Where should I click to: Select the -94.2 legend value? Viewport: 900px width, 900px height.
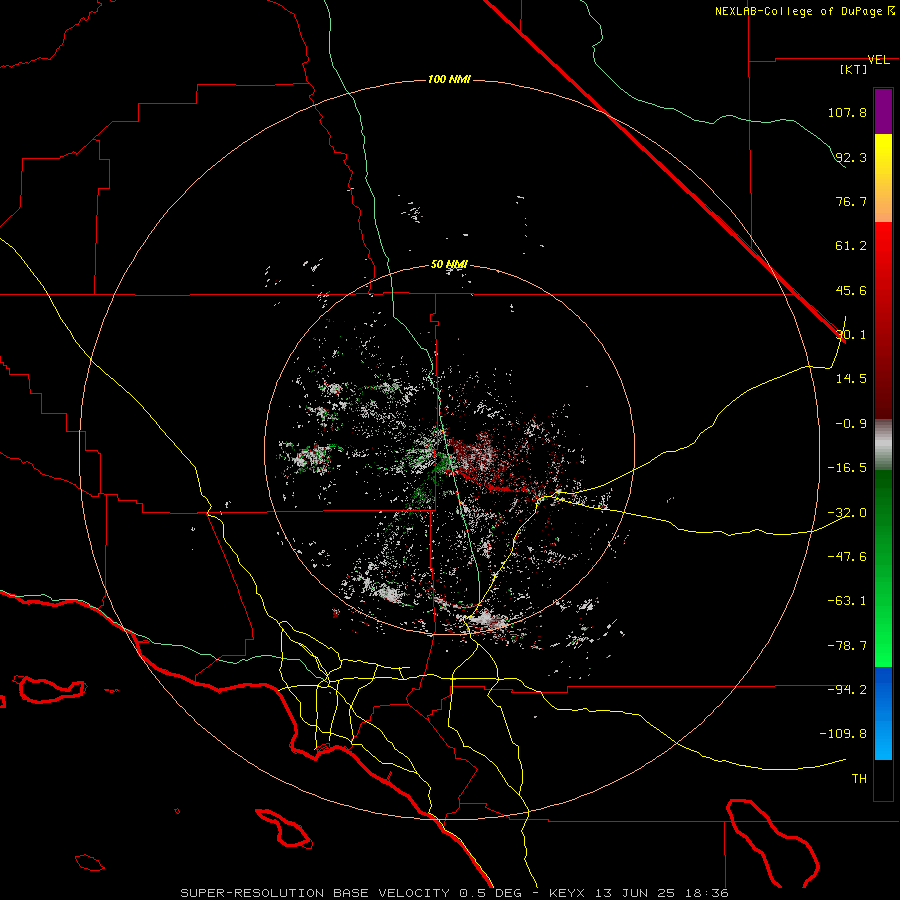[x=847, y=690]
